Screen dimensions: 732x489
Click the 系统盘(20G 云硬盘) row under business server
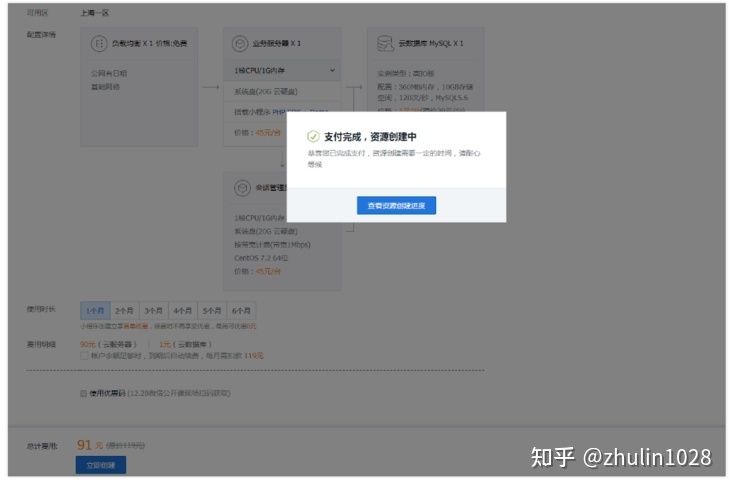pos(282,92)
